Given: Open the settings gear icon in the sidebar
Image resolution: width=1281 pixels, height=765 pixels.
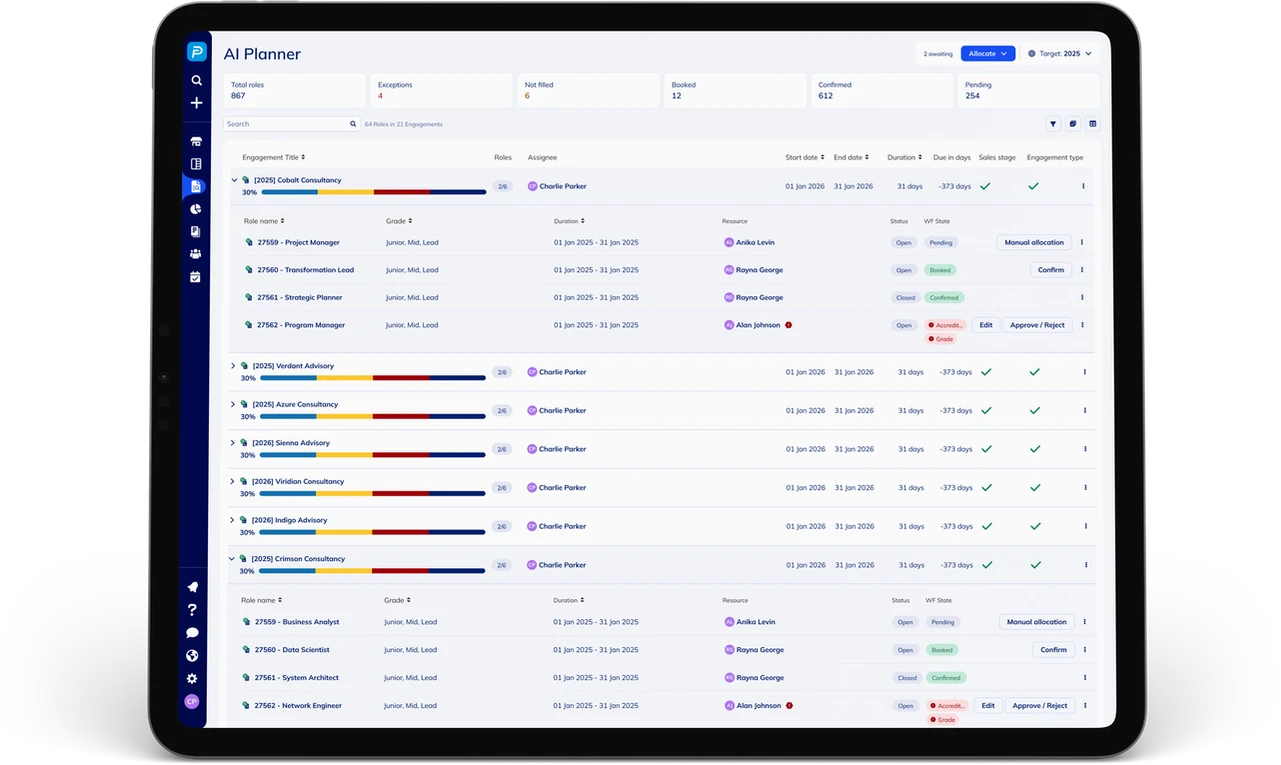Looking at the screenshot, I should tap(192, 679).
